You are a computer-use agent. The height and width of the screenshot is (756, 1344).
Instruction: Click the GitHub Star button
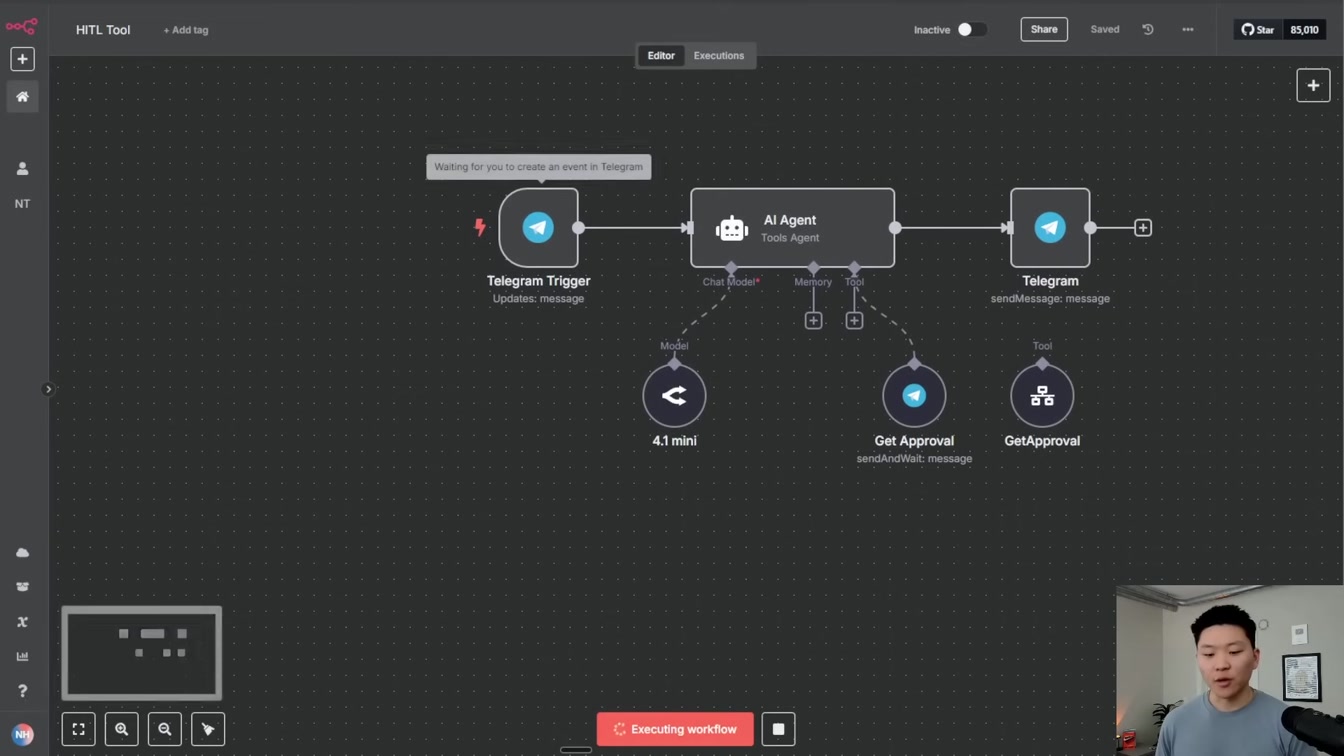(x=1258, y=30)
